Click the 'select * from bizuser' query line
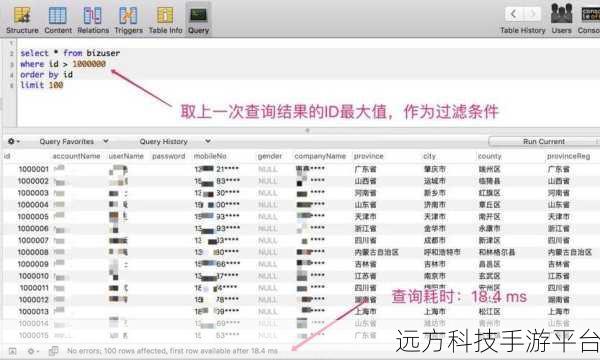 tap(70, 53)
